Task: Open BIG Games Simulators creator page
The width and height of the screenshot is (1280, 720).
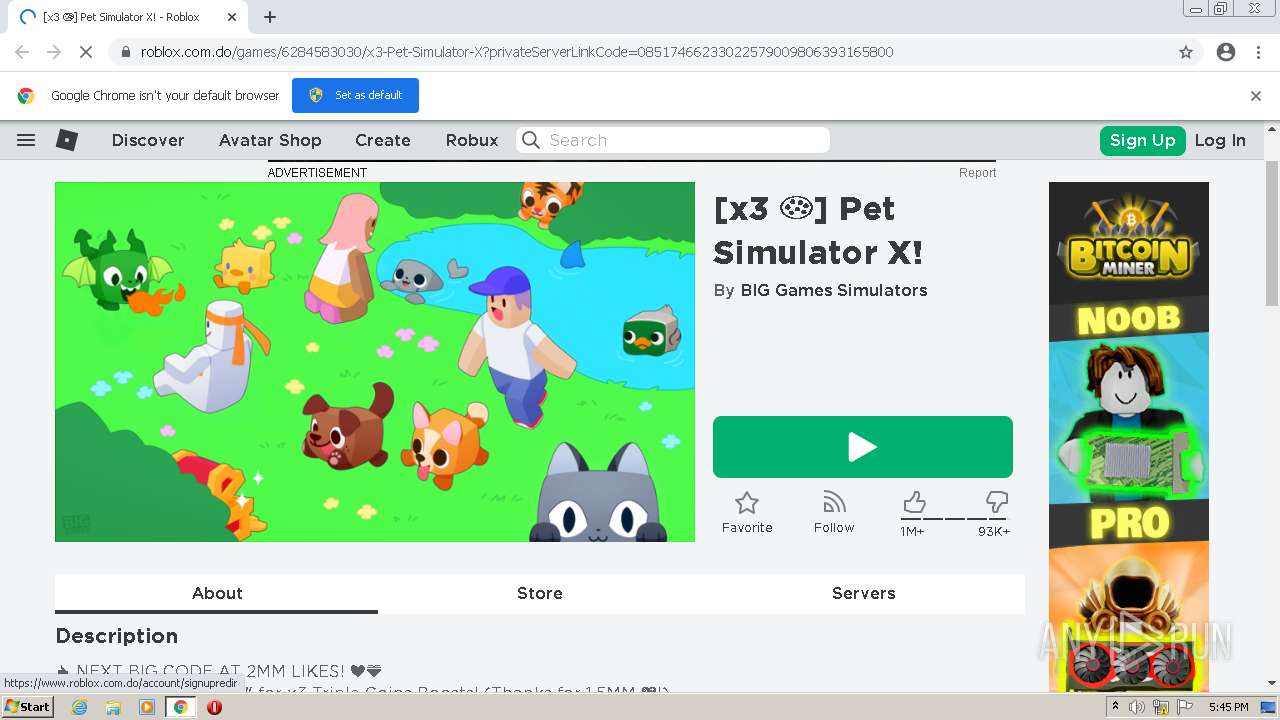Action: click(834, 290)
